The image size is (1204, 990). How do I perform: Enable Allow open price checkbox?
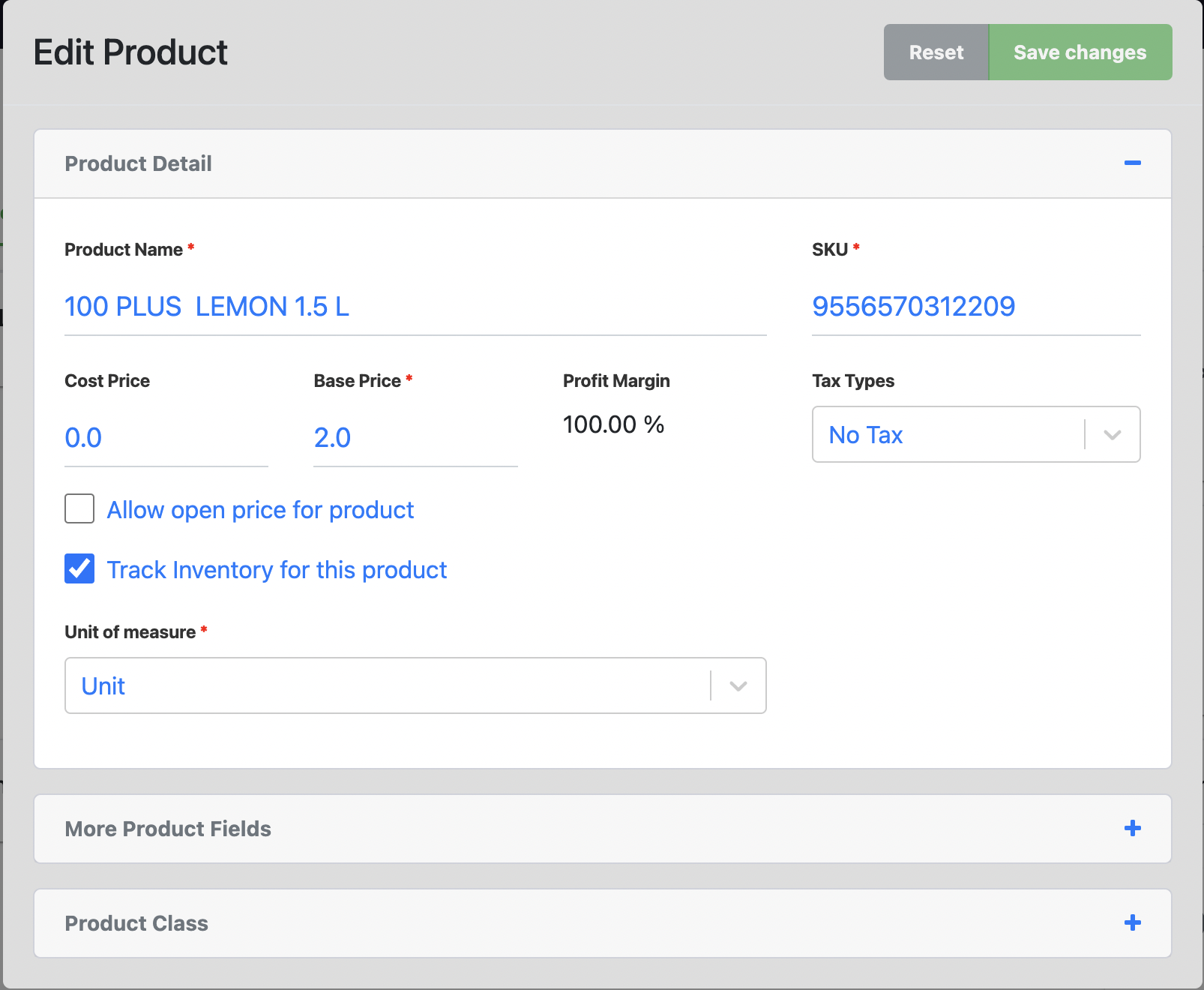[x=79, y=508]
